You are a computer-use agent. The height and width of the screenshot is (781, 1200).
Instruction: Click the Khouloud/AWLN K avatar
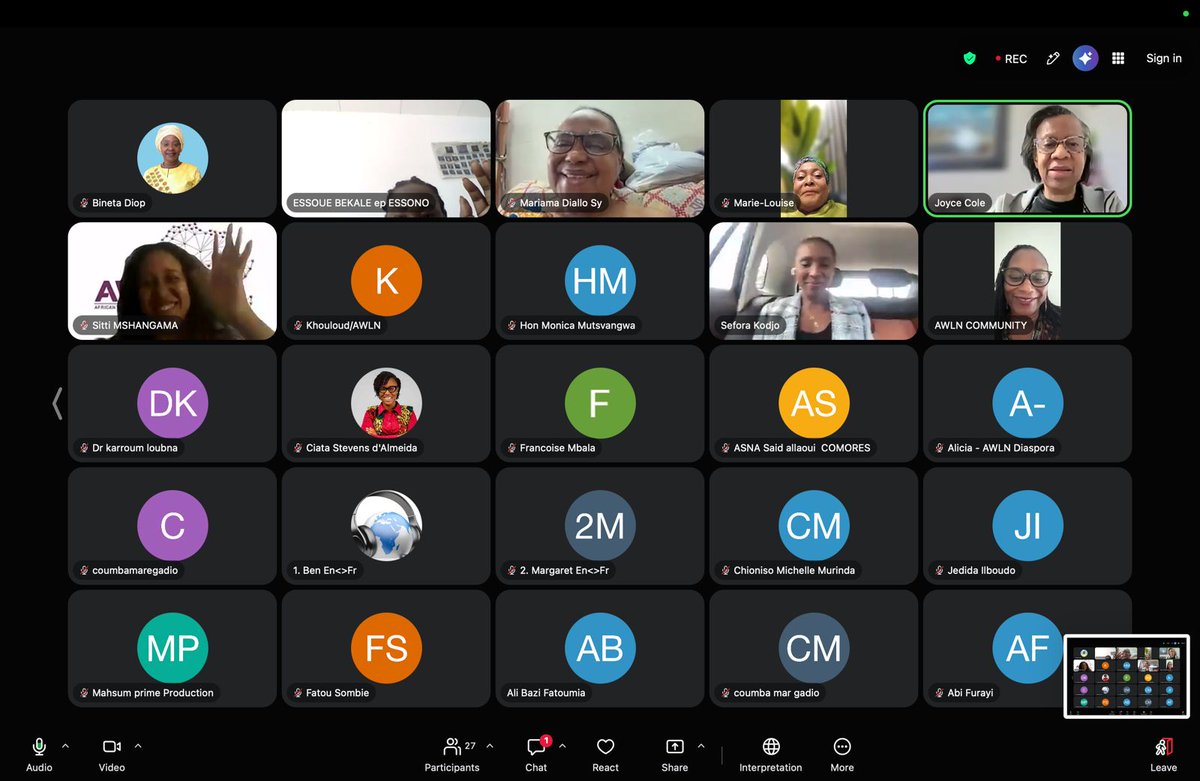click(386, 281)
